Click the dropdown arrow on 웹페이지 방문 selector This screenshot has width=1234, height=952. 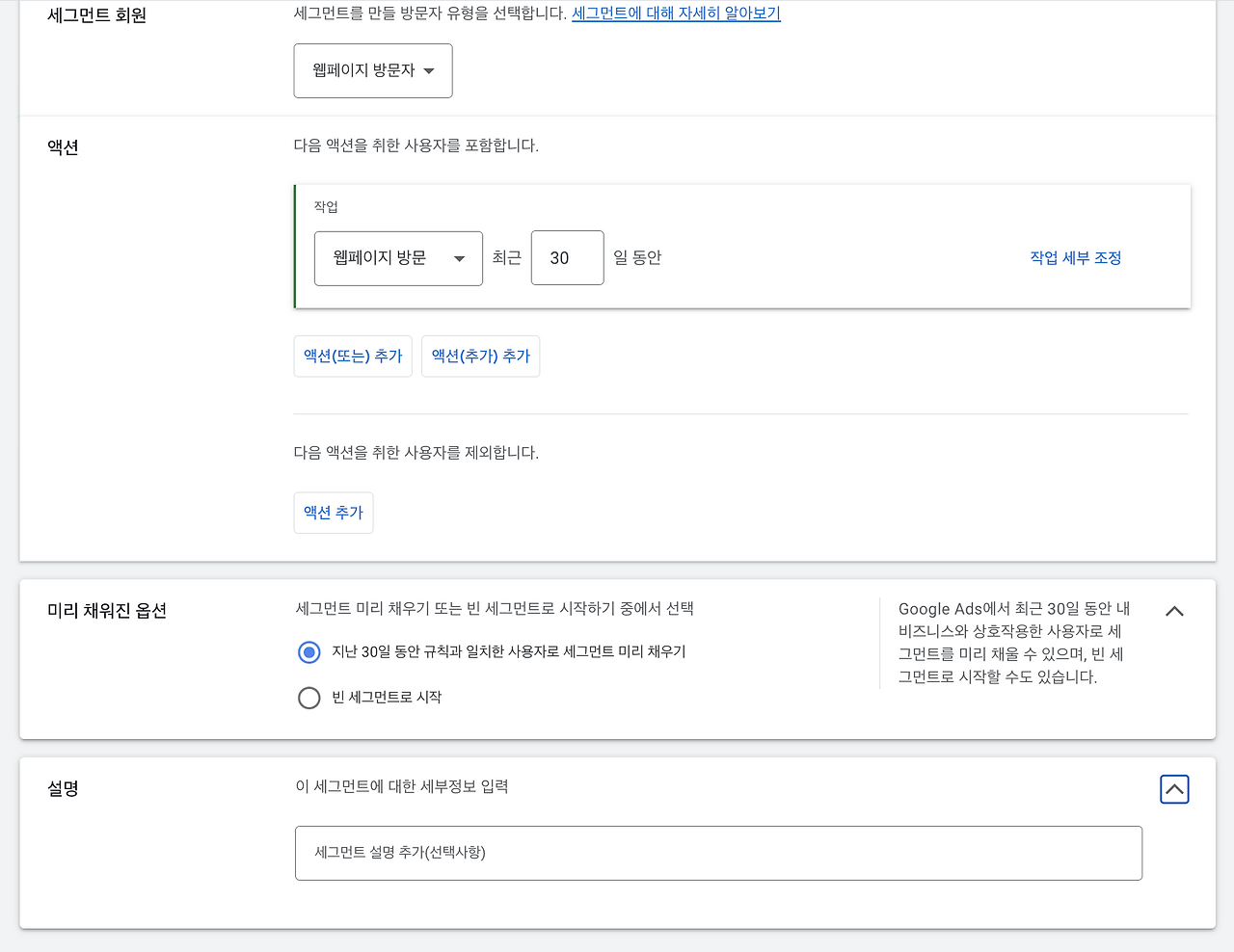point(461,257)
